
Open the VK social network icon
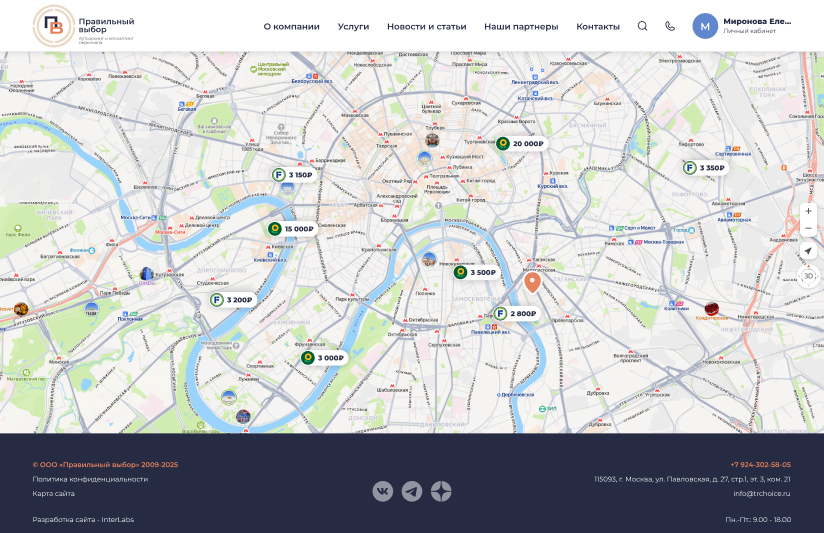383,491
